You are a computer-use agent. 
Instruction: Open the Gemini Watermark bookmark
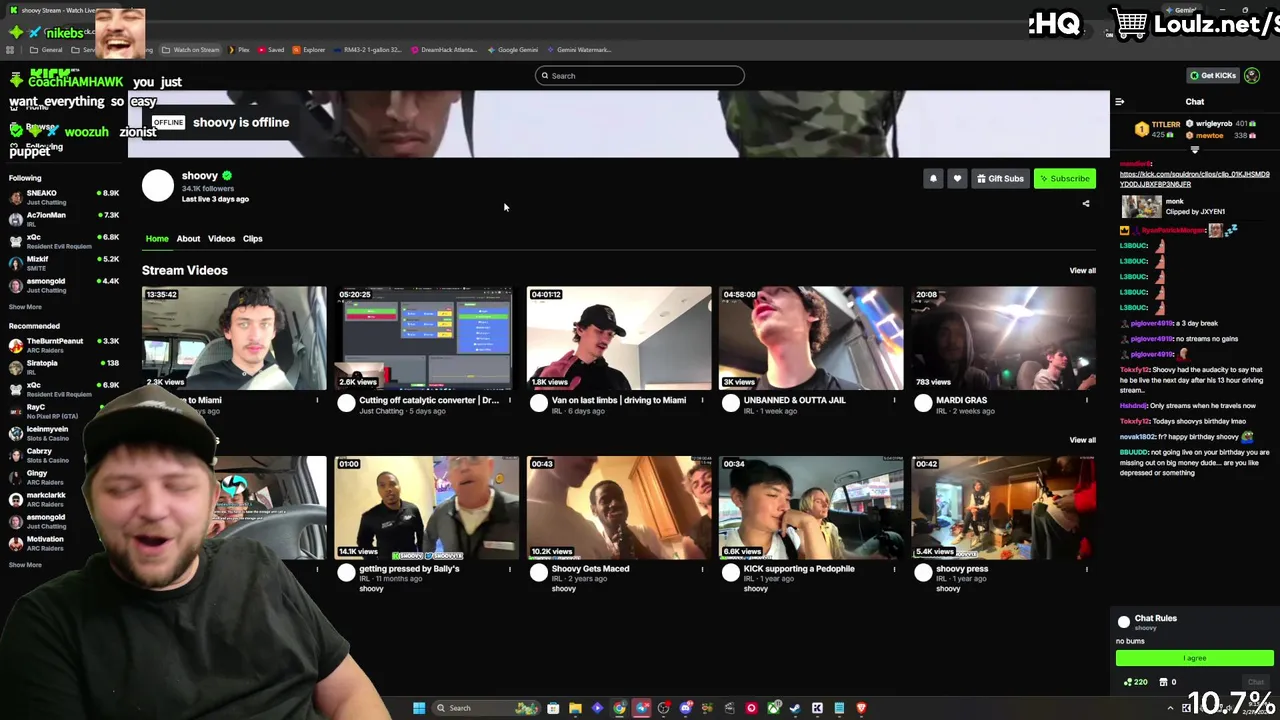pos(578,50)
